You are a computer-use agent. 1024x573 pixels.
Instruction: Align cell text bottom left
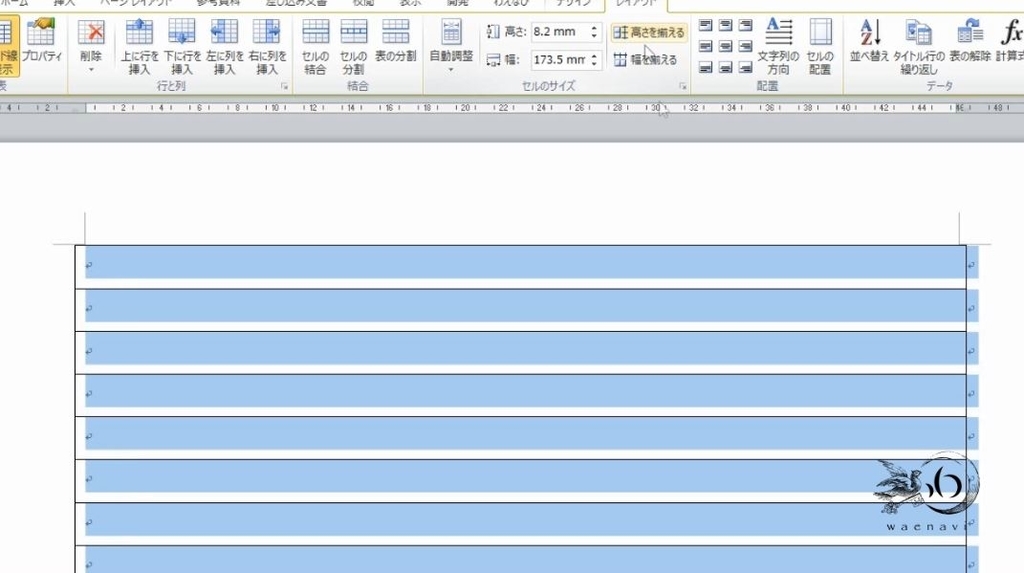pos(705,67)
